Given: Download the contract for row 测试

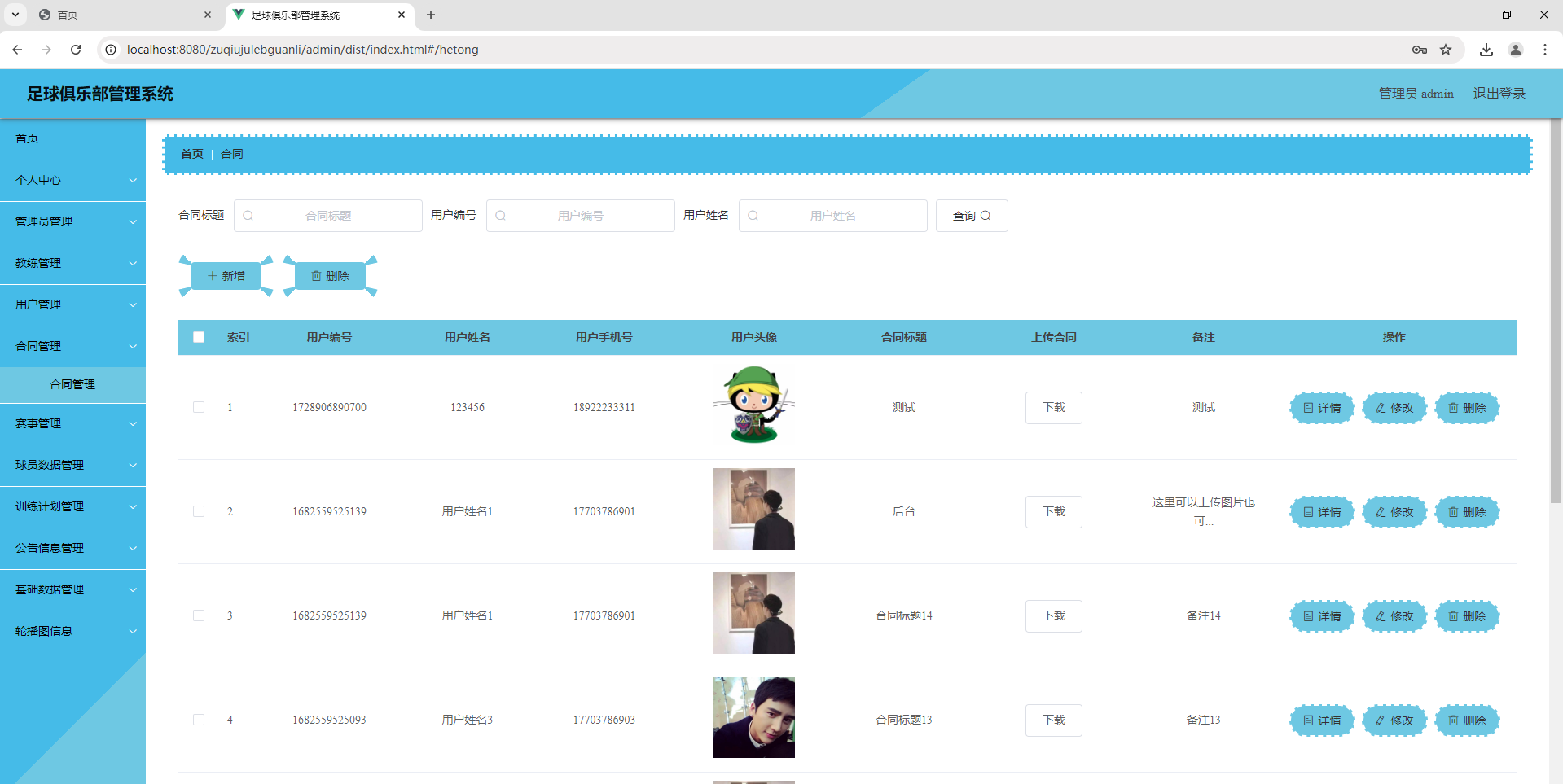Looking at the screenshot, I should point(1054,407).
